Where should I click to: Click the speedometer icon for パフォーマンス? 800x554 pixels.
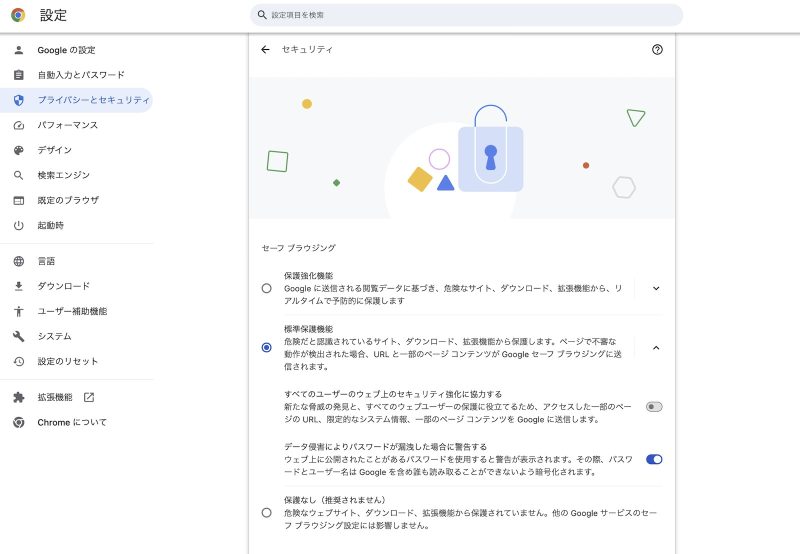[x=19, y=125]
